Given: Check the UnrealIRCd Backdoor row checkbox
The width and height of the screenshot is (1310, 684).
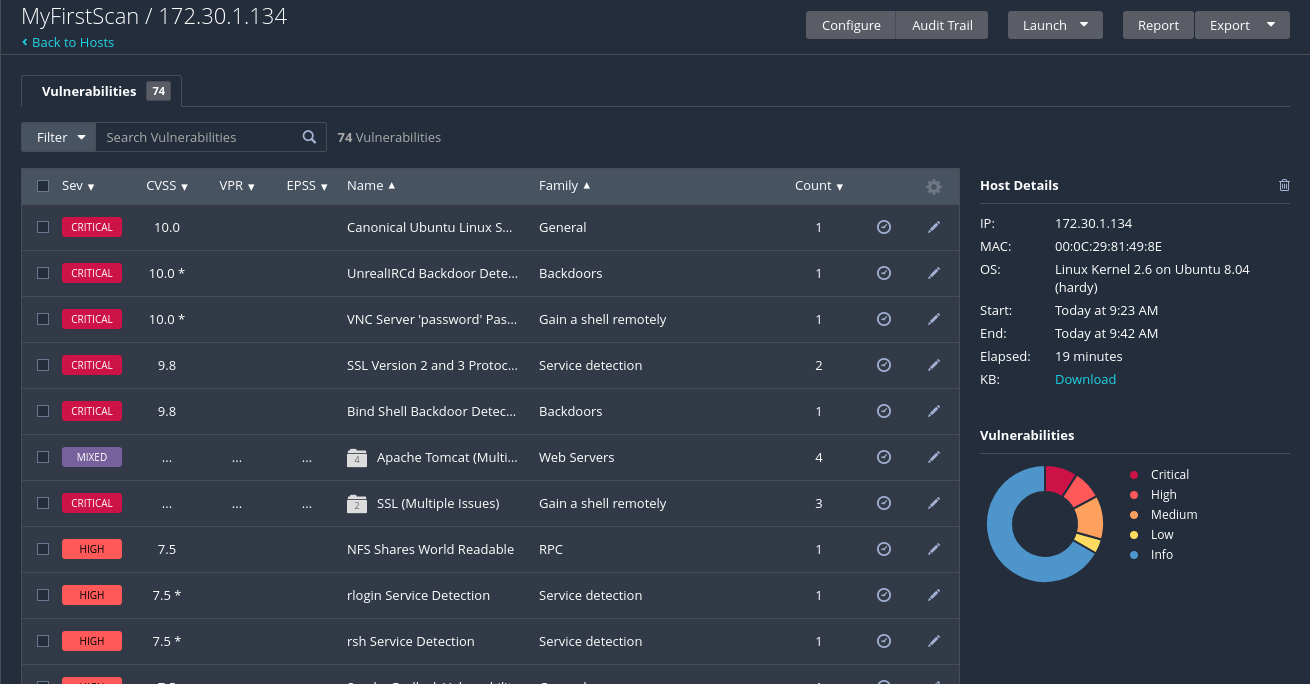Looking at the screenshot, I should (x=43, y=273).
